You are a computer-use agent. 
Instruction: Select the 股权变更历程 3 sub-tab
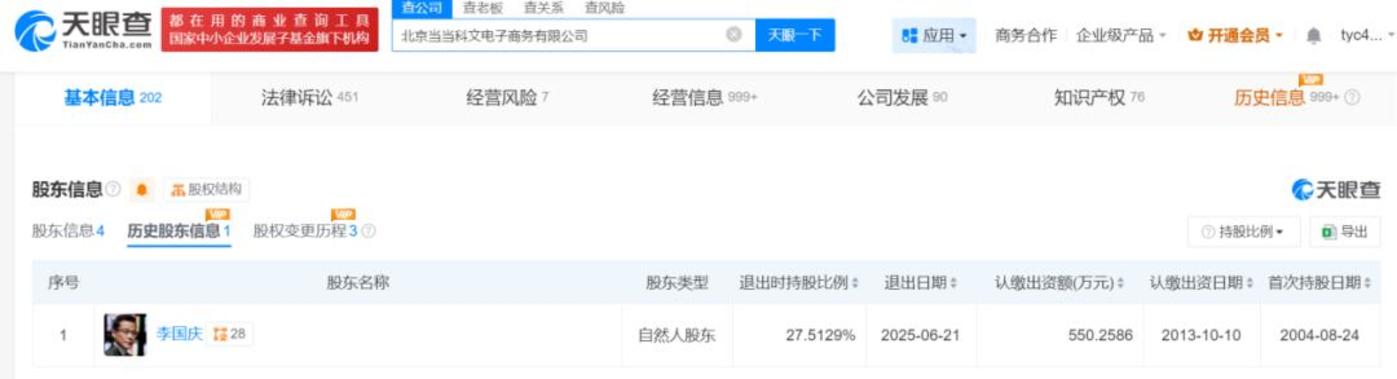(x=305, y=231)
